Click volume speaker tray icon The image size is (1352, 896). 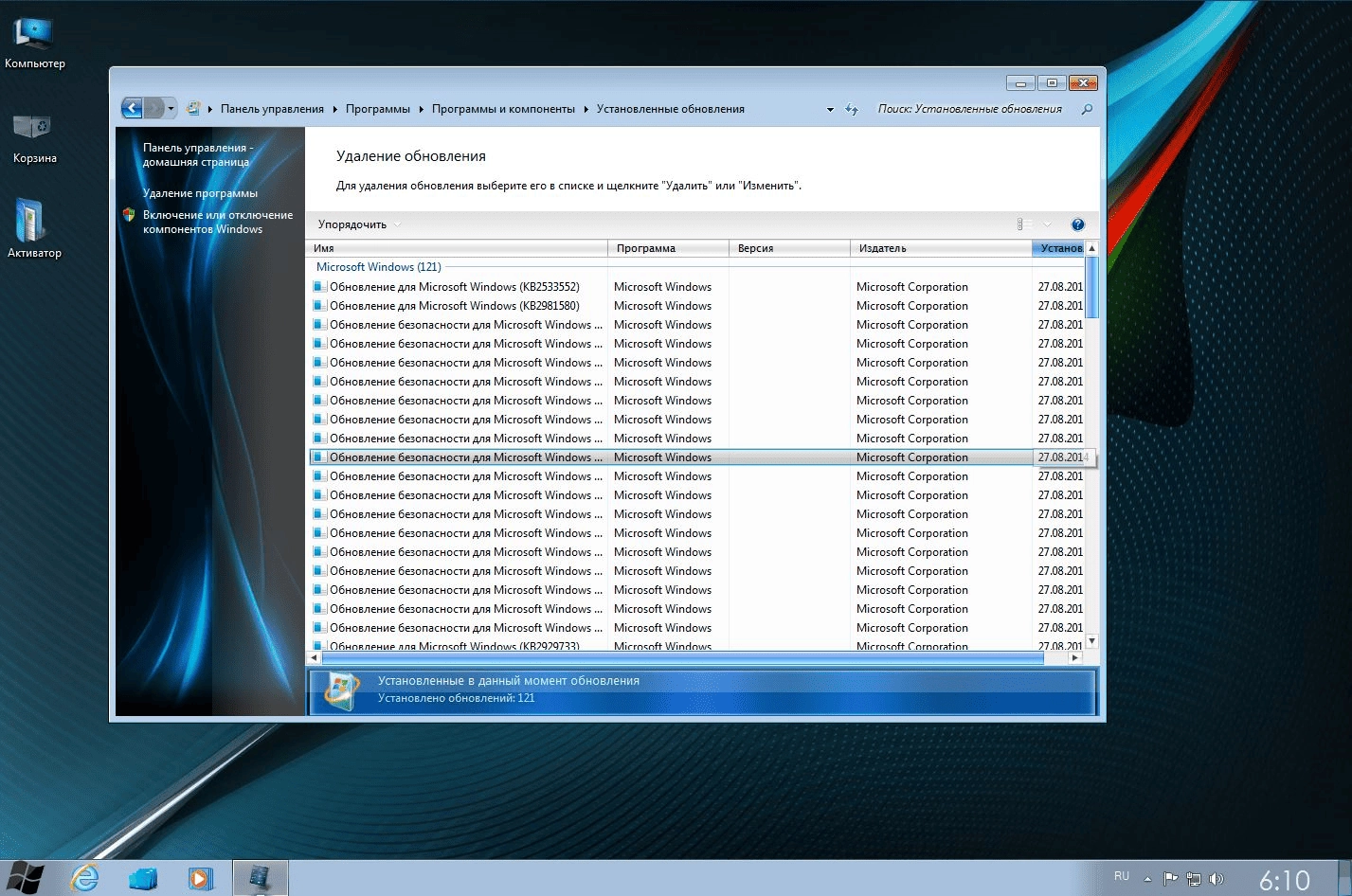(1217, 879)
